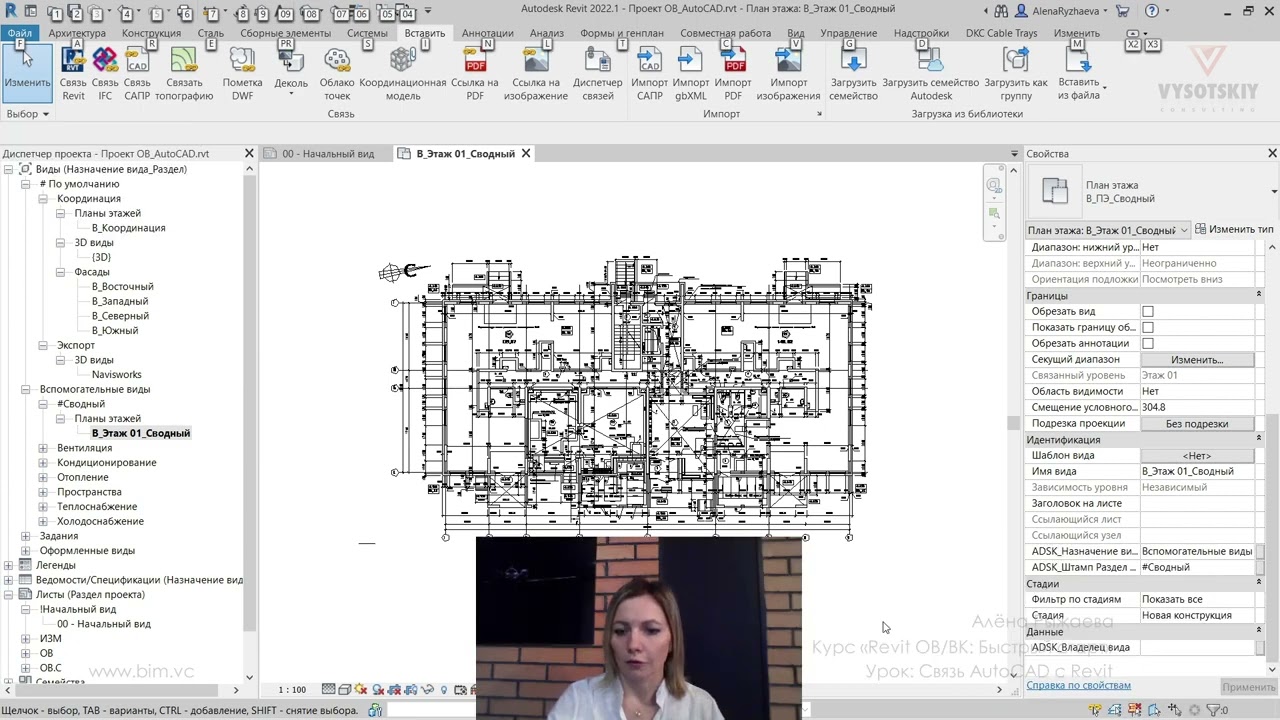The width and height of the screenshot is (1280, 720).
Task: Expand the Вентиляция tree node
Action: [x=43, y=448]
